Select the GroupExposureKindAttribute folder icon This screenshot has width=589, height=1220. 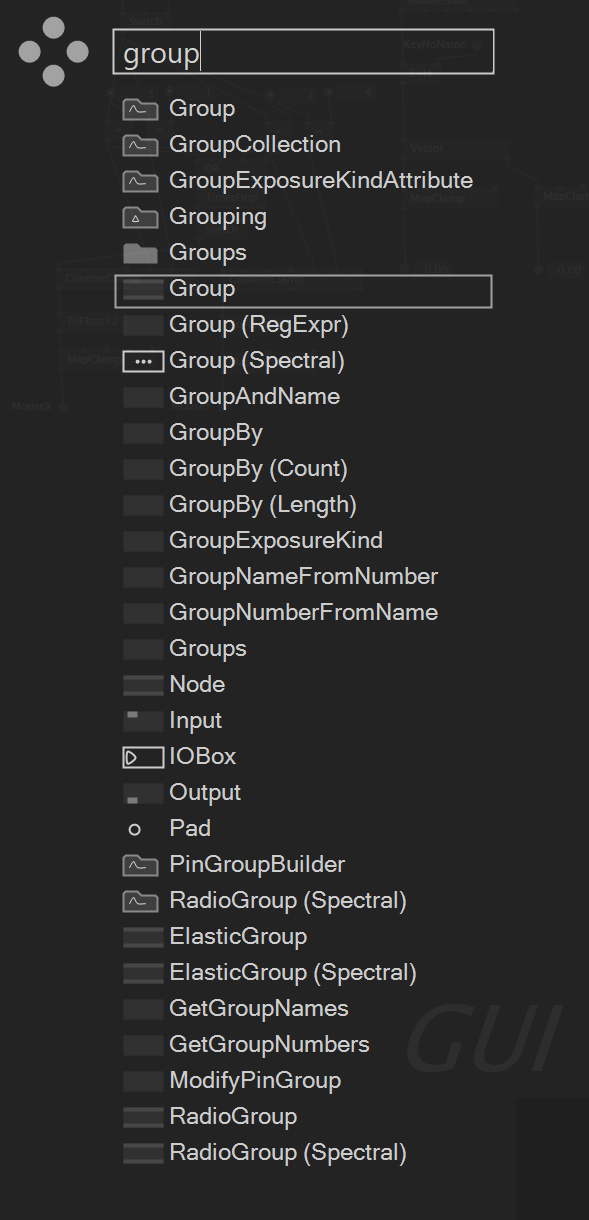click(141, 181)
